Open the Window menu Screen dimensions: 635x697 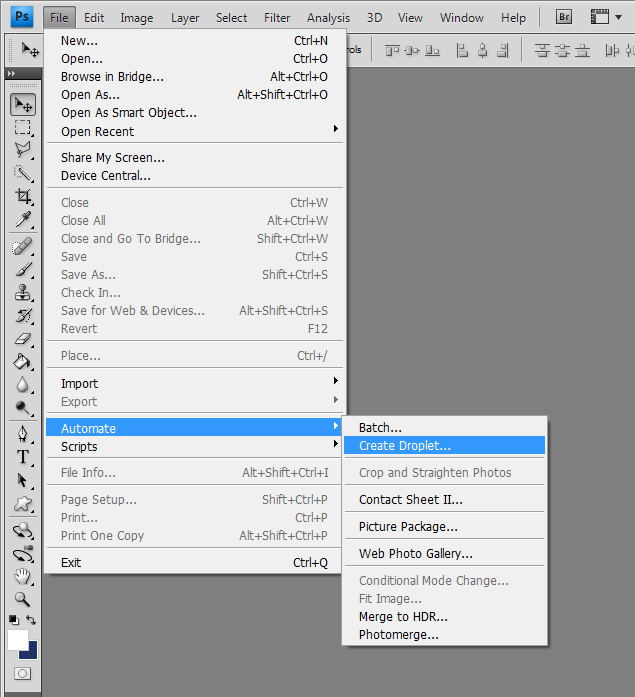point(462,18)
